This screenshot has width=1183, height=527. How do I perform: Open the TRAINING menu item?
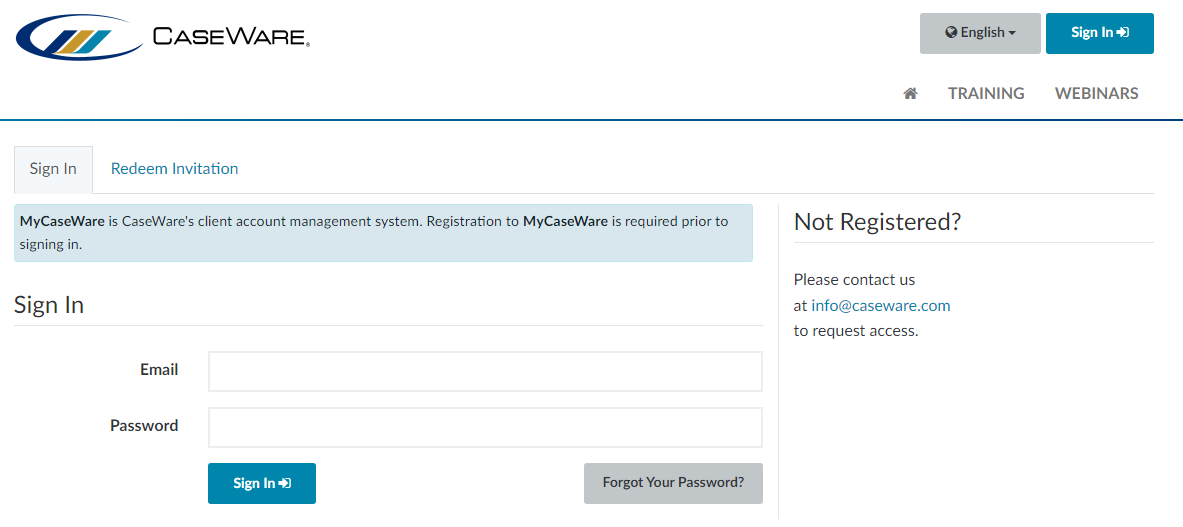[986, 93]
